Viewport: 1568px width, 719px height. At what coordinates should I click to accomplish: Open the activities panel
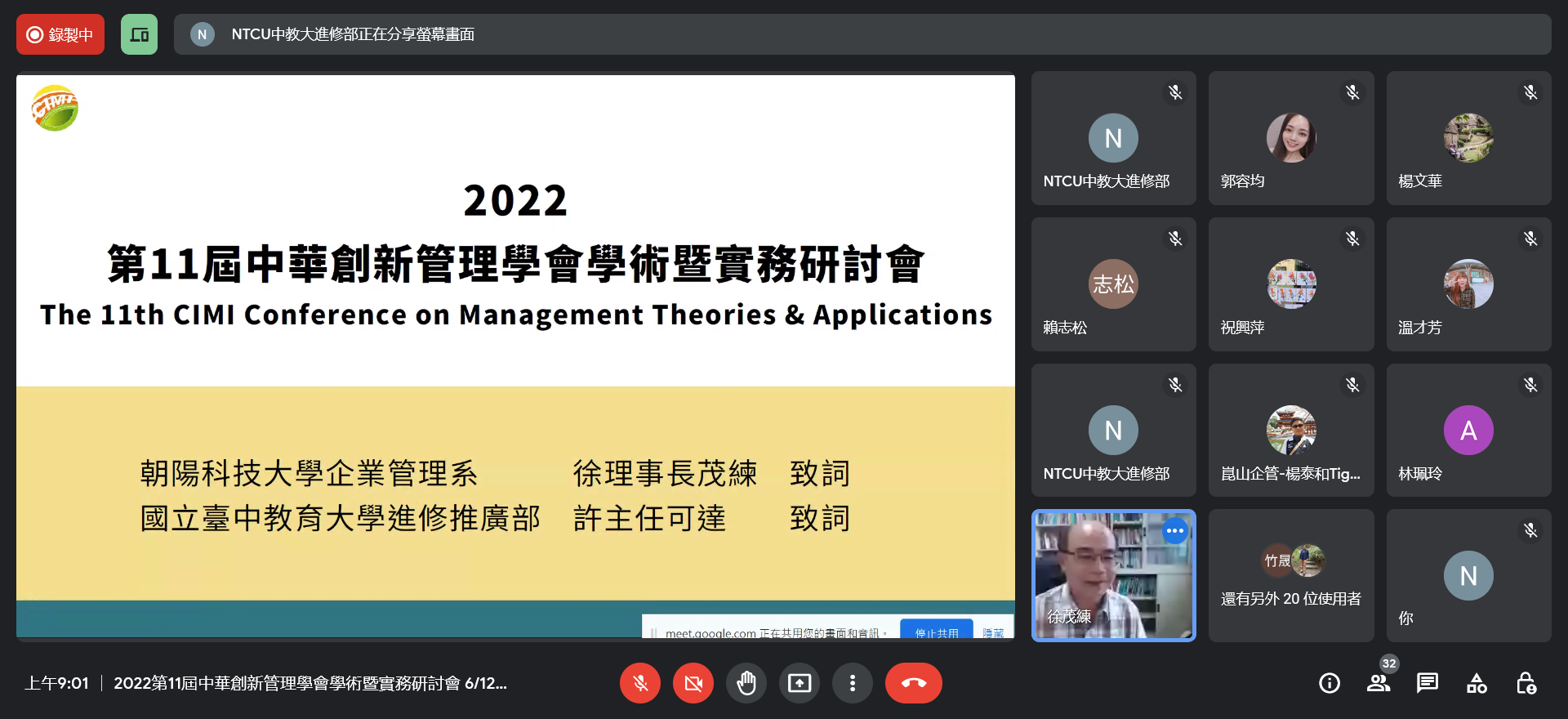(x=1477, y=683)
